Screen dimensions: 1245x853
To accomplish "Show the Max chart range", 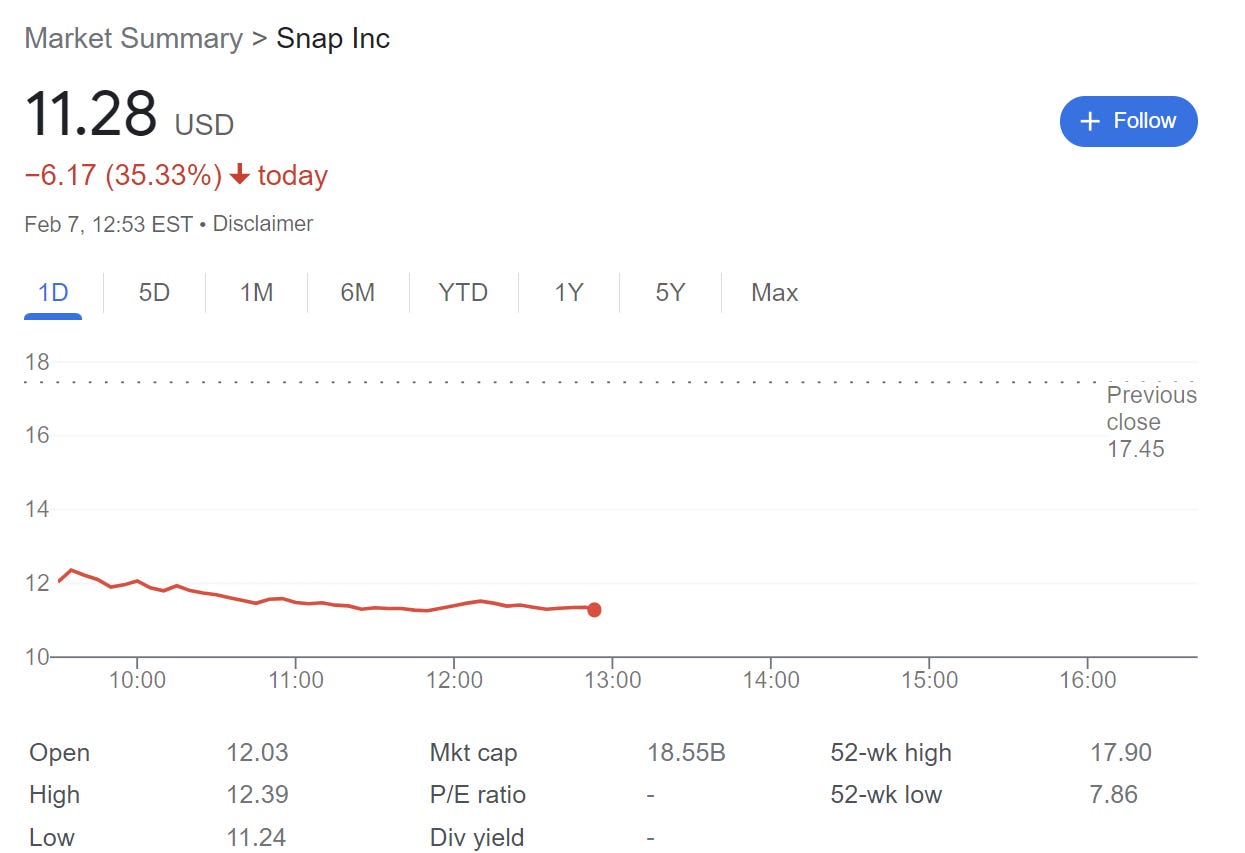I will 774,293.
